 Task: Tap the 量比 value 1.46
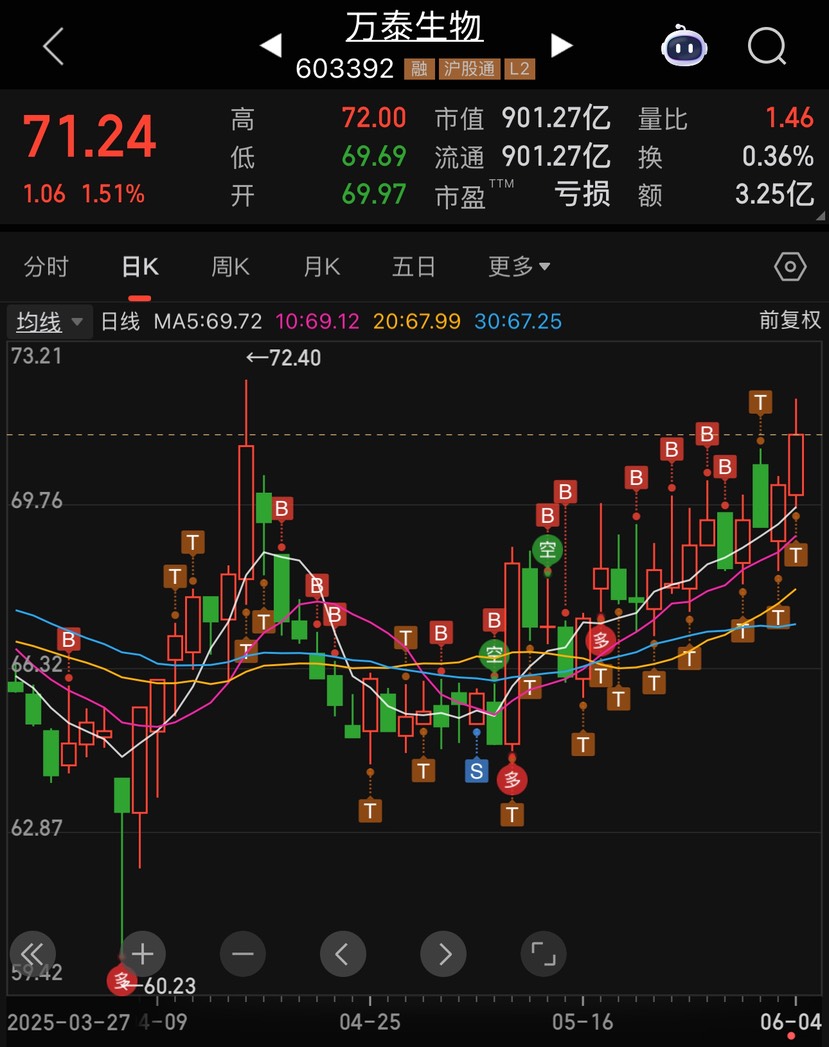[790, 118]
